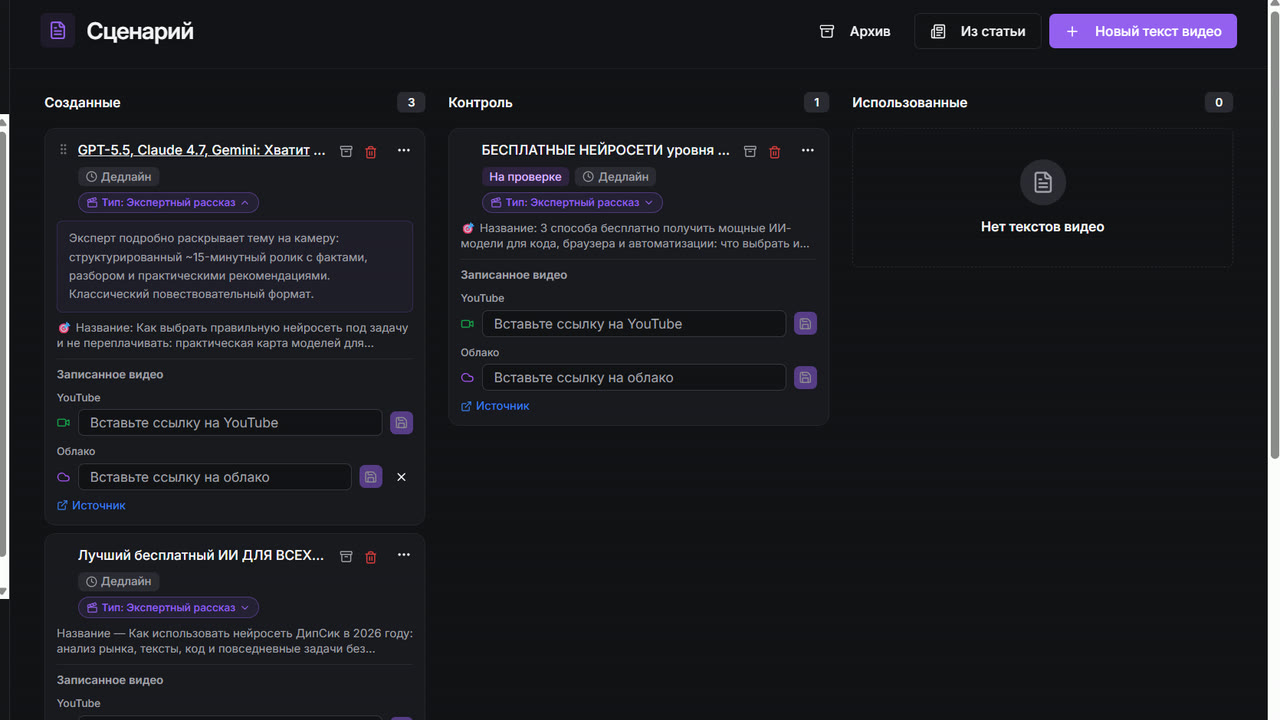Save cloud link in first Созданные card
The height and width of the screenshot is (720, 1280).
[371, 477]
